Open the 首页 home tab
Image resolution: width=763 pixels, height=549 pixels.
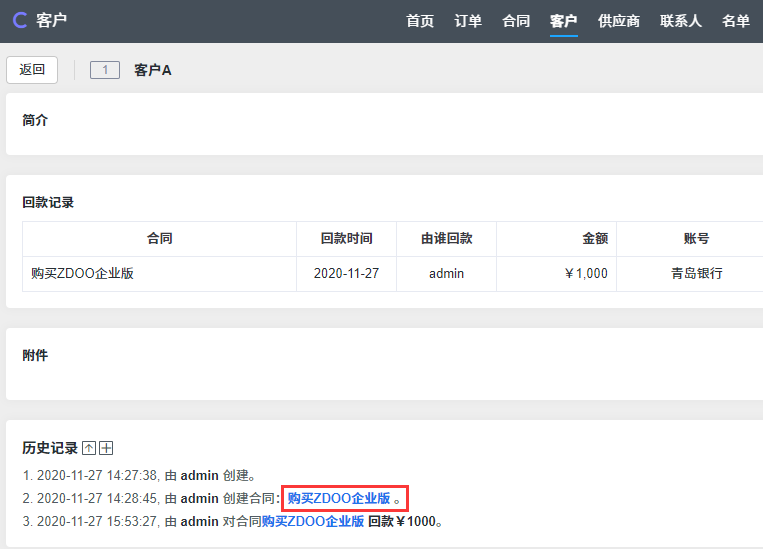420,21
